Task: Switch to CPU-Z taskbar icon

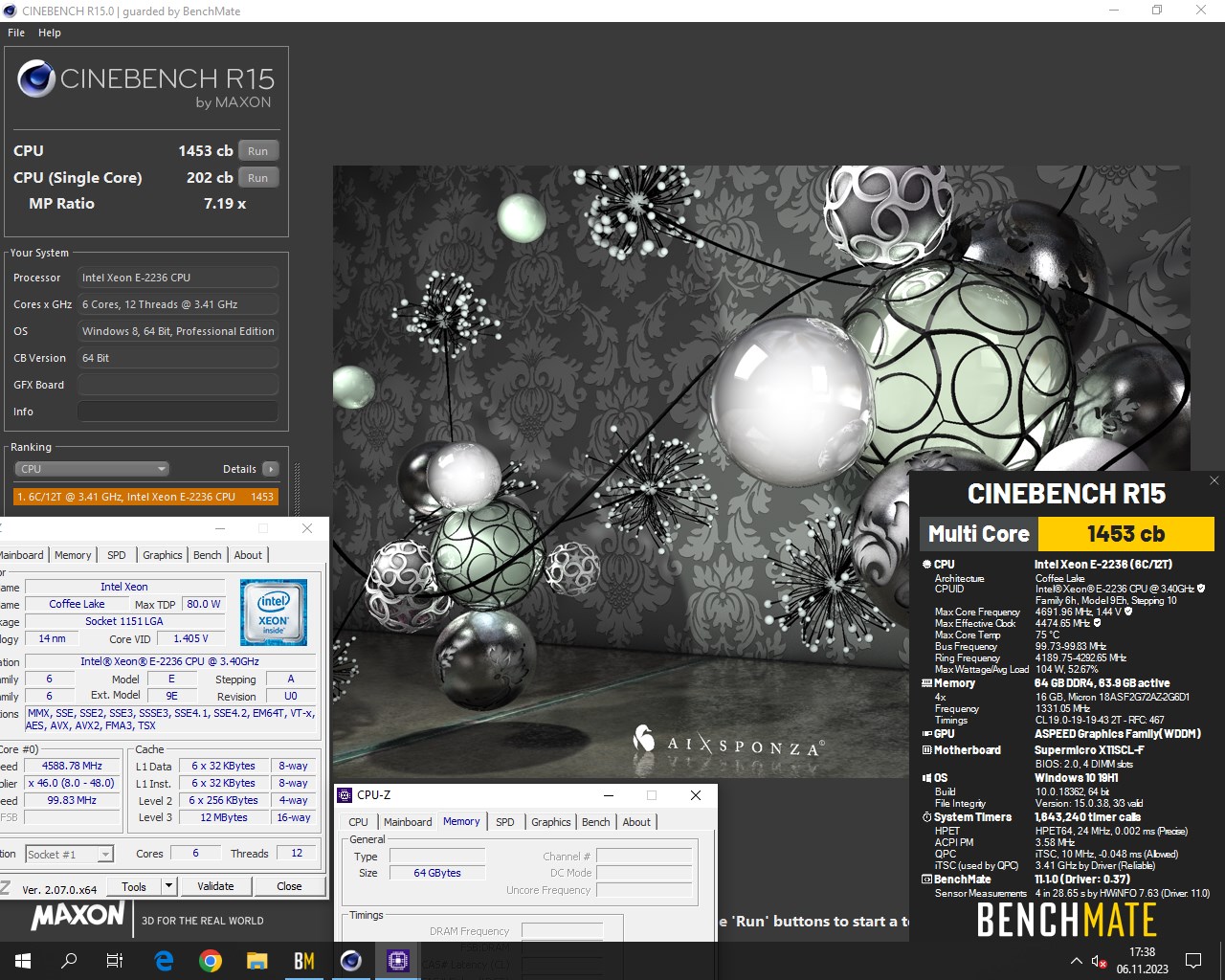Action: click(x=397, y=961)
